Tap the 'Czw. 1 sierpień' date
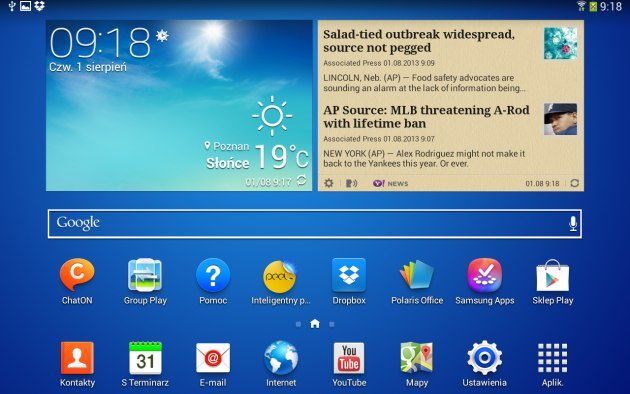 [x=88, y=67]
